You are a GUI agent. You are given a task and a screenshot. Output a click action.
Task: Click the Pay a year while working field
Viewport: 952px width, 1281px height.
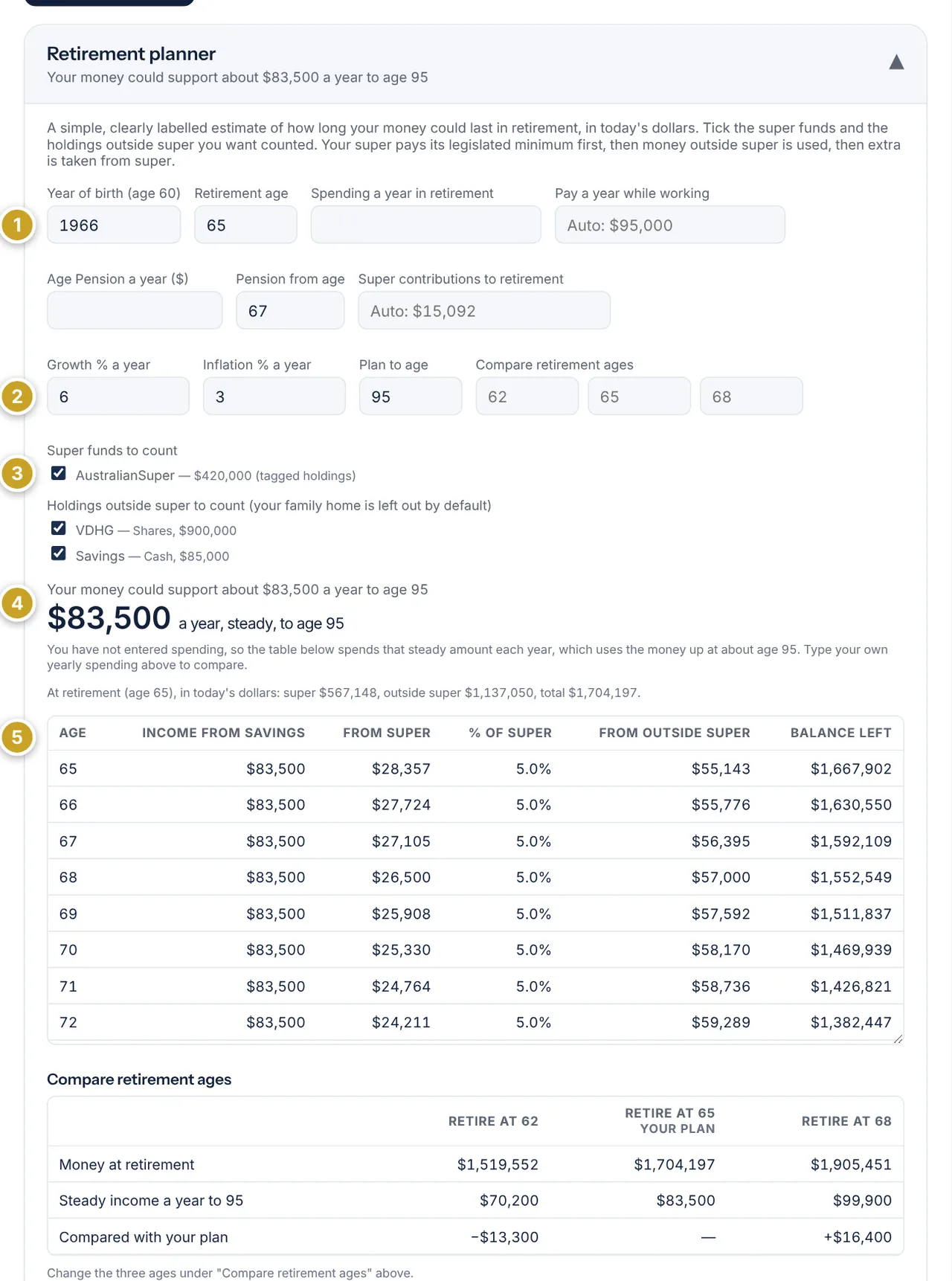[x=670, y=225]
